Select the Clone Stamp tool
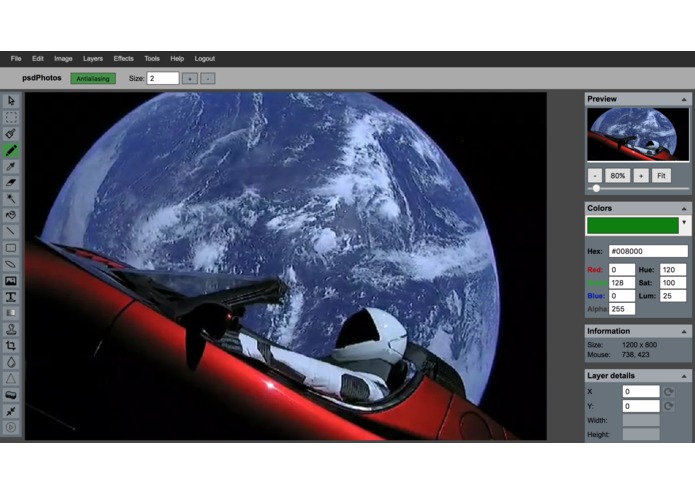Image resolution: width=695 pixels, height=494 pixels. click(11, 330)
